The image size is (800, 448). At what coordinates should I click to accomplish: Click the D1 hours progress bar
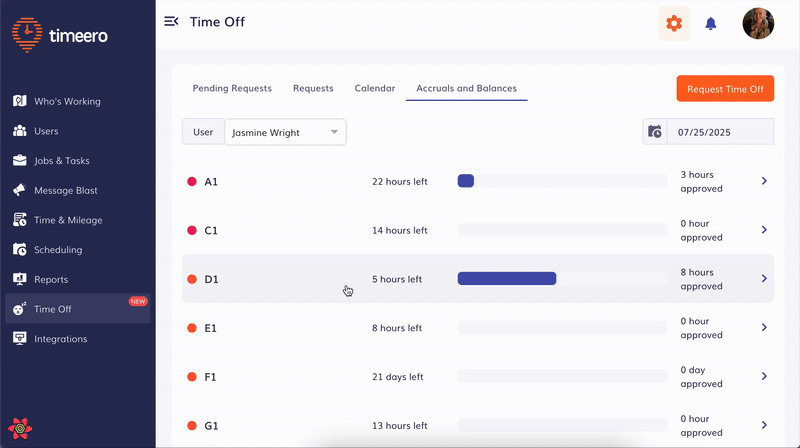coord(561,279)
